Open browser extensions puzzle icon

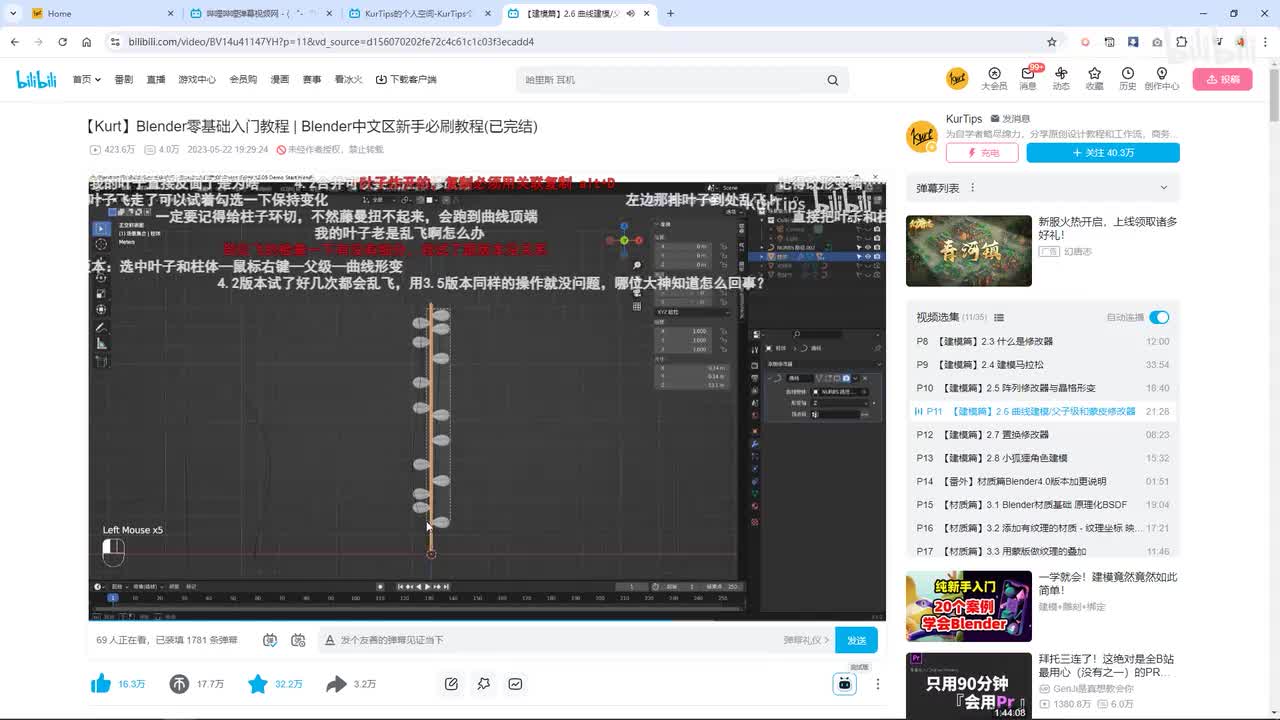[x=1181, y=42]
